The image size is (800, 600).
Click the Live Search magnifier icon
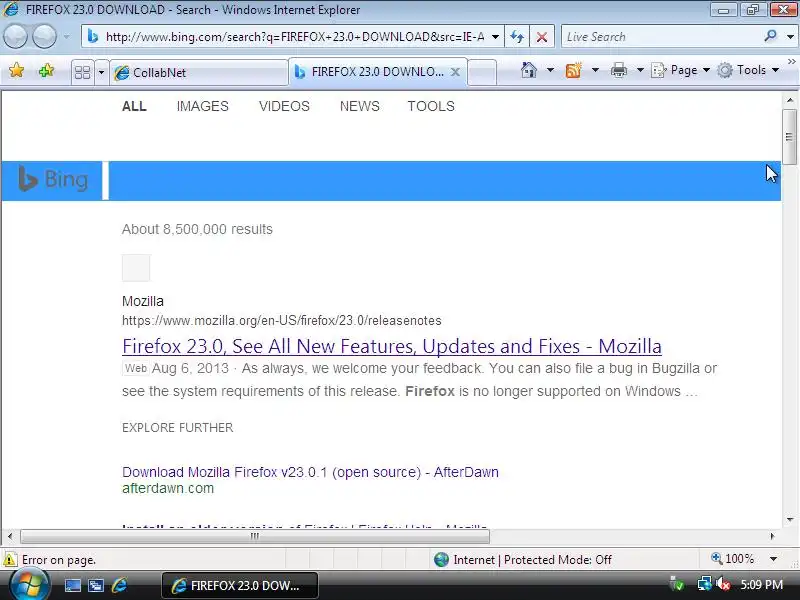tap(770, 36)
